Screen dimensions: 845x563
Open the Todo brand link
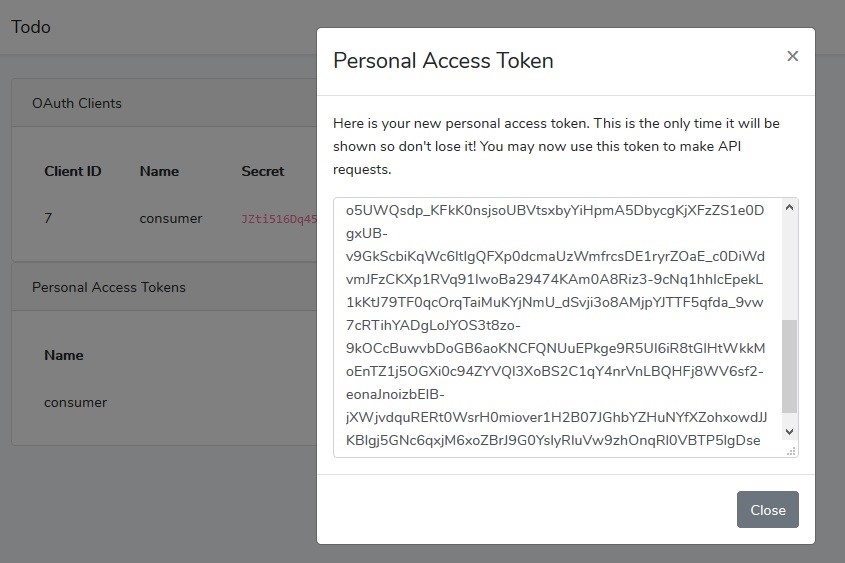click(x=31, y=27)
